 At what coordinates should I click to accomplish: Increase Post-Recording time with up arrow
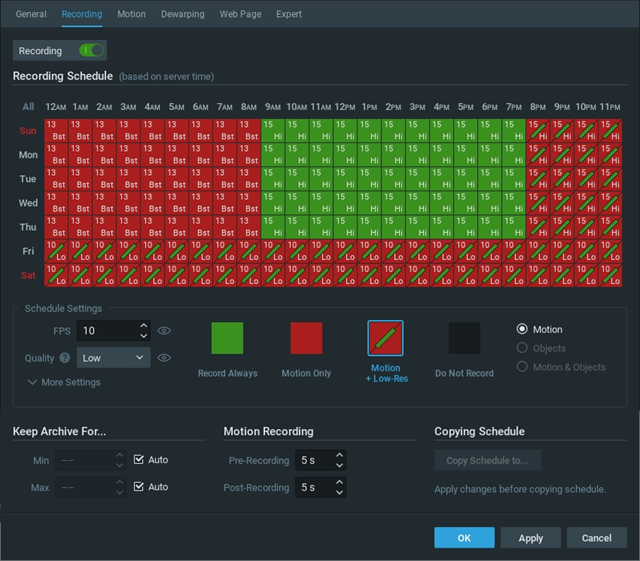click(340, 483)
